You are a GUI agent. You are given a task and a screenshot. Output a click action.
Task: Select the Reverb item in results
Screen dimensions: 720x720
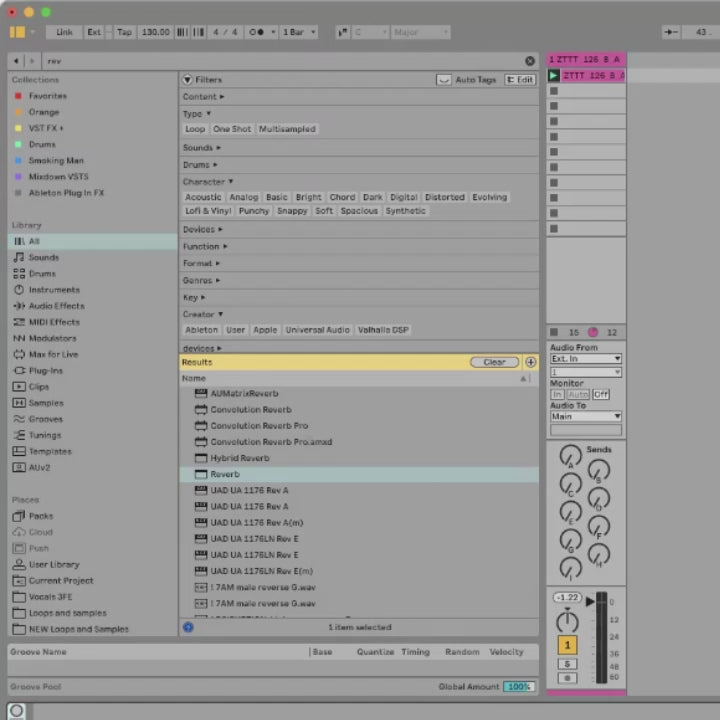[x=225, y=474]
